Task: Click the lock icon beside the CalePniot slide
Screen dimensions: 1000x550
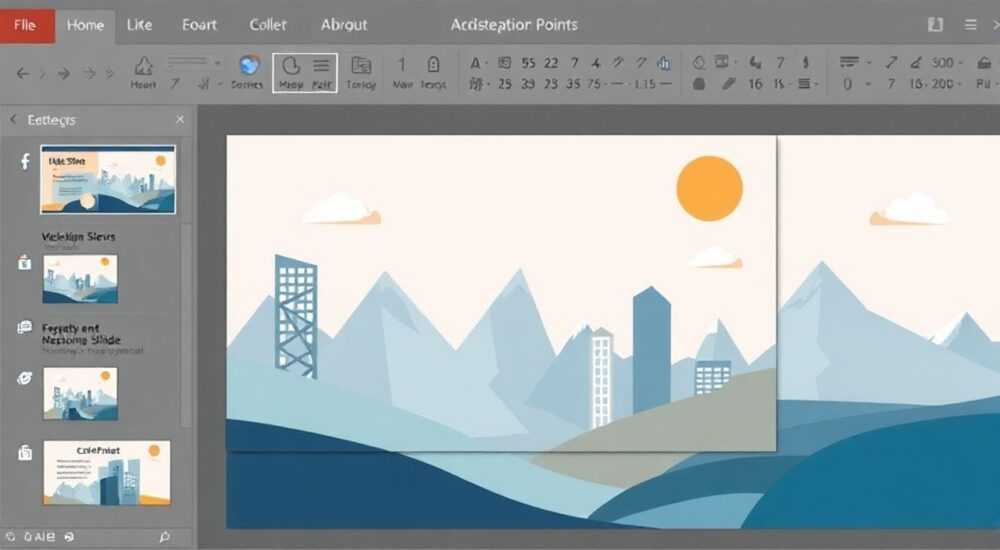Action: [x=25, y=452]
